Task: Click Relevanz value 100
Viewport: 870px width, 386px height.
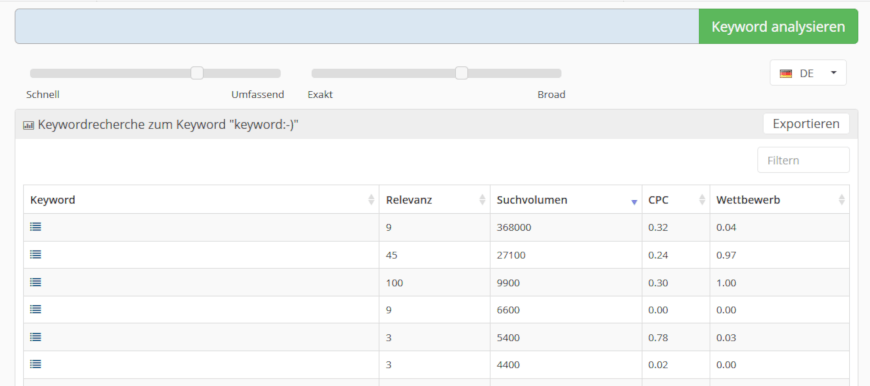Action: tap(394, 283)
